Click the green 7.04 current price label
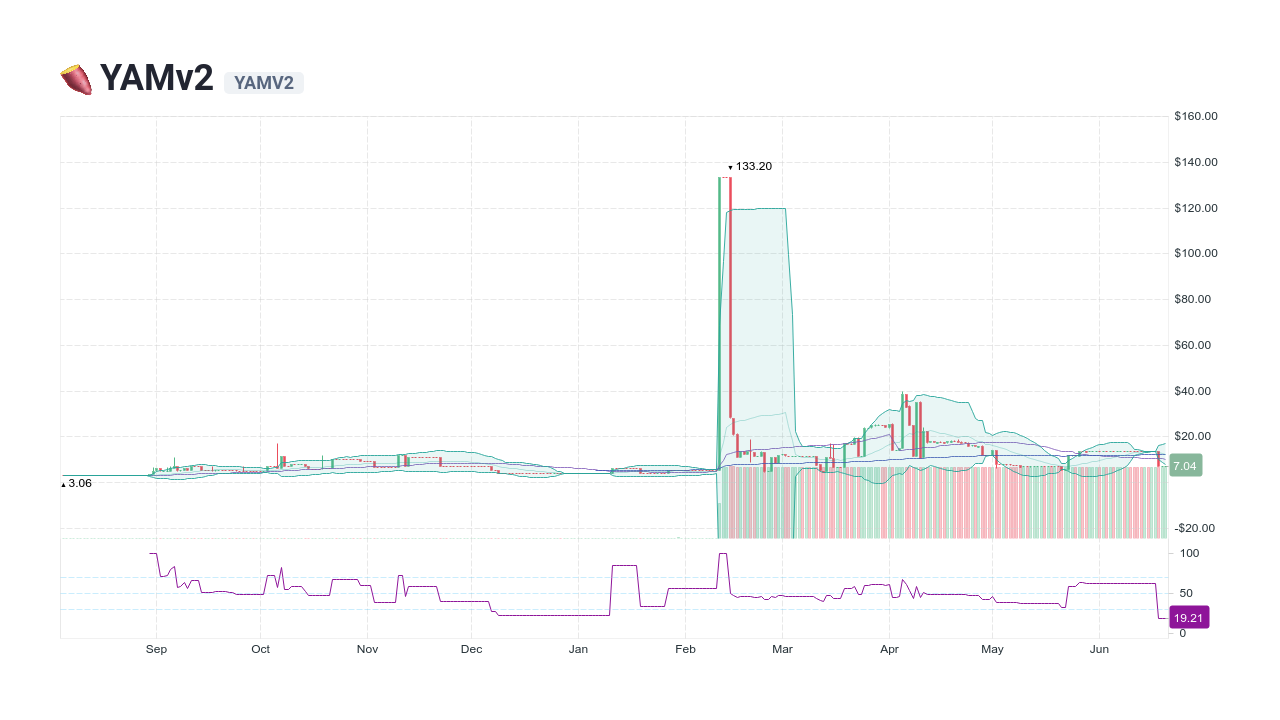This screenshot has width=1280, height=720. (x=1184, y=465)
